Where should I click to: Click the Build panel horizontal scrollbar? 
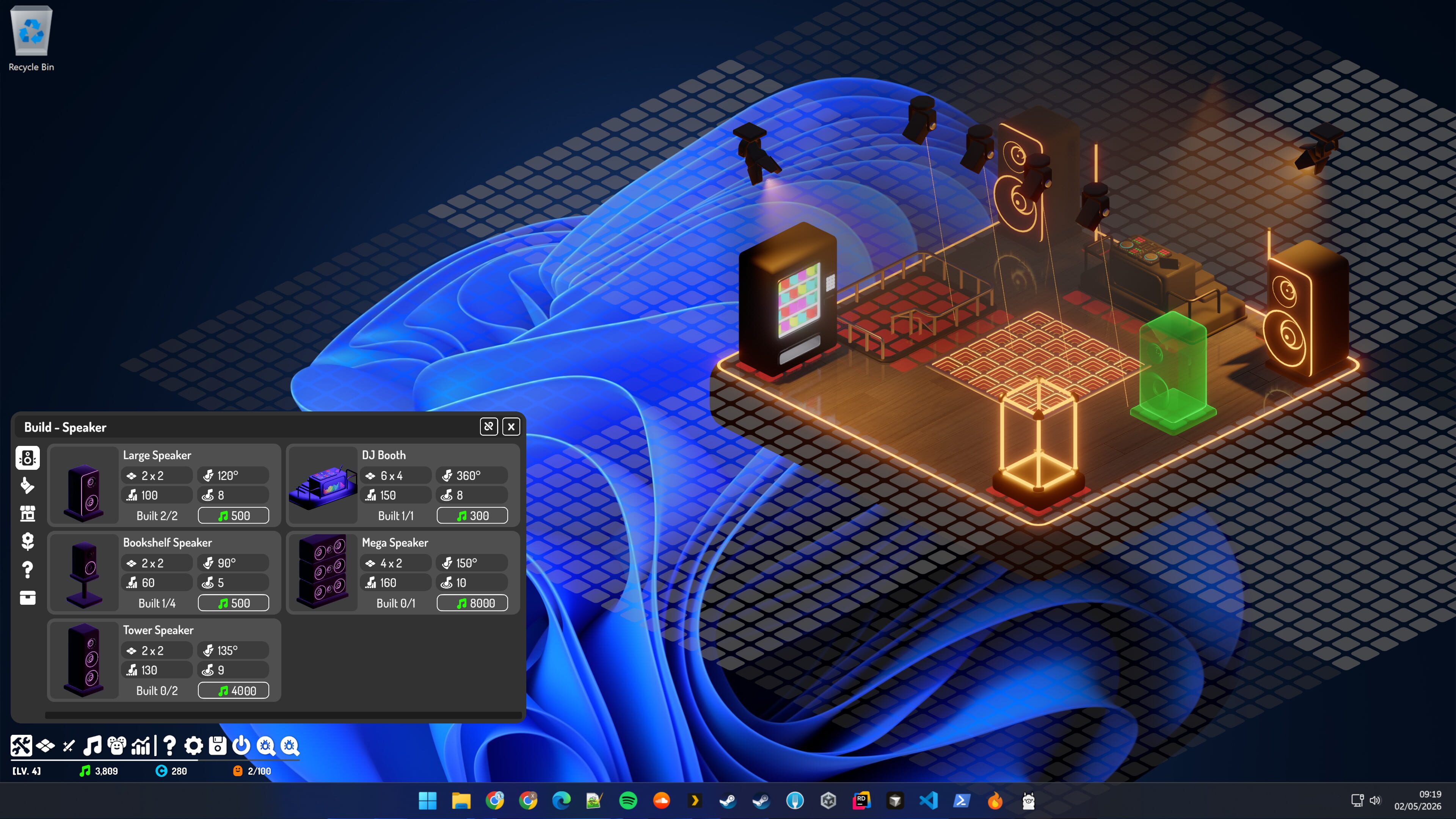283,715
